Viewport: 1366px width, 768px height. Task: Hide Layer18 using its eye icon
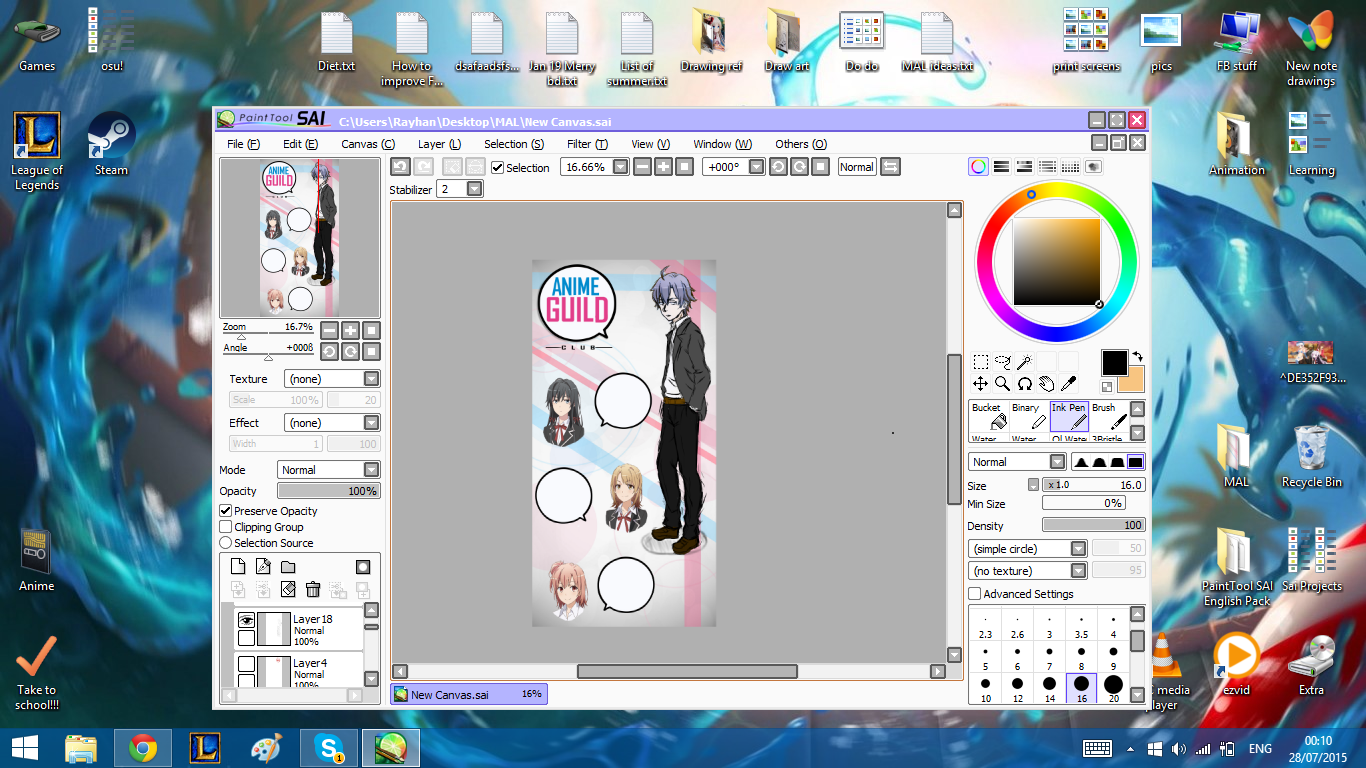point(246,620)
